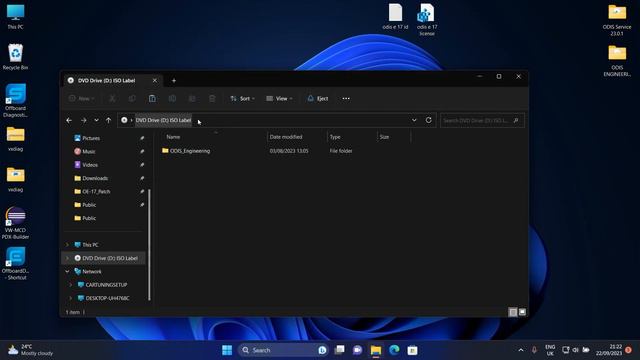
Task: Click the Rename icon in Explorer toolbar
Action: 172,98
